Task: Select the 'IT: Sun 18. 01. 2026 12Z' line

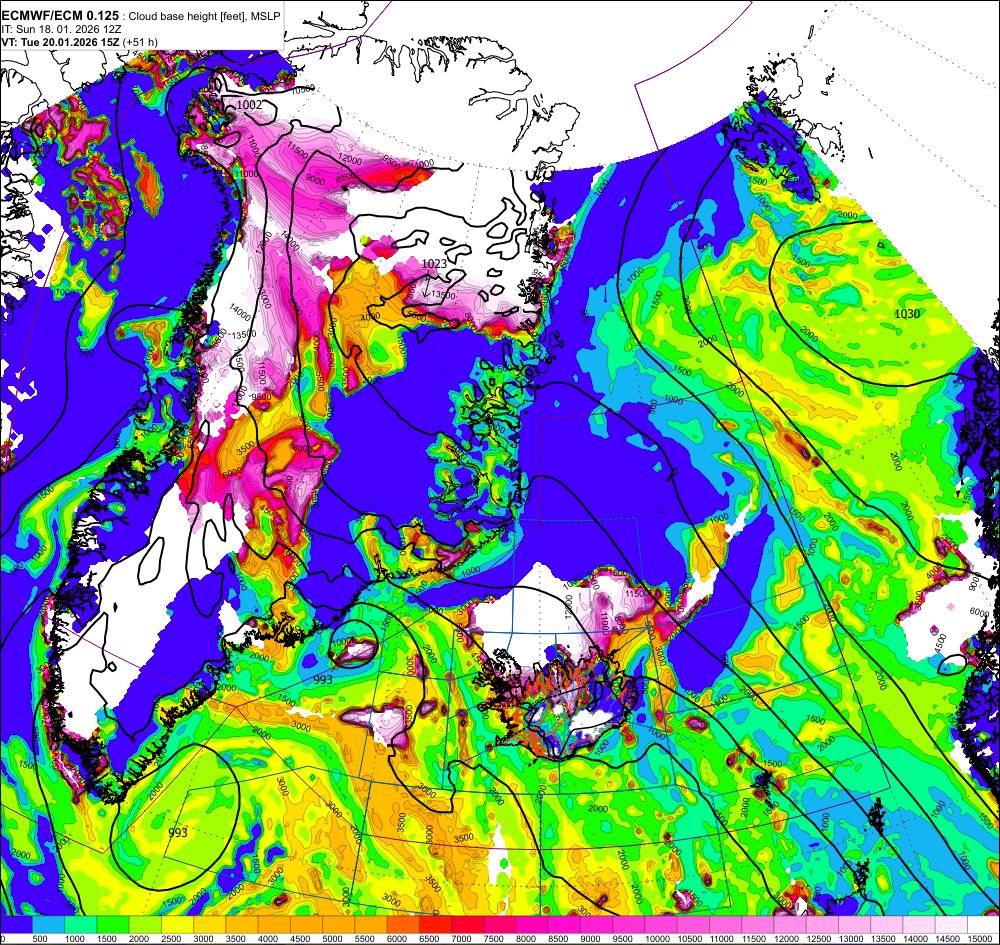Action: [62, 29]
